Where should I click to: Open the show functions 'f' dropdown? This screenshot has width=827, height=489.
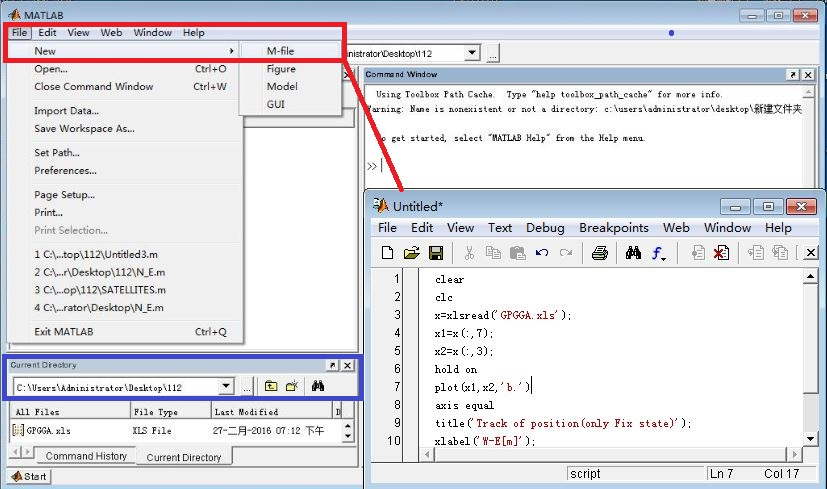[x=660, y=254]
